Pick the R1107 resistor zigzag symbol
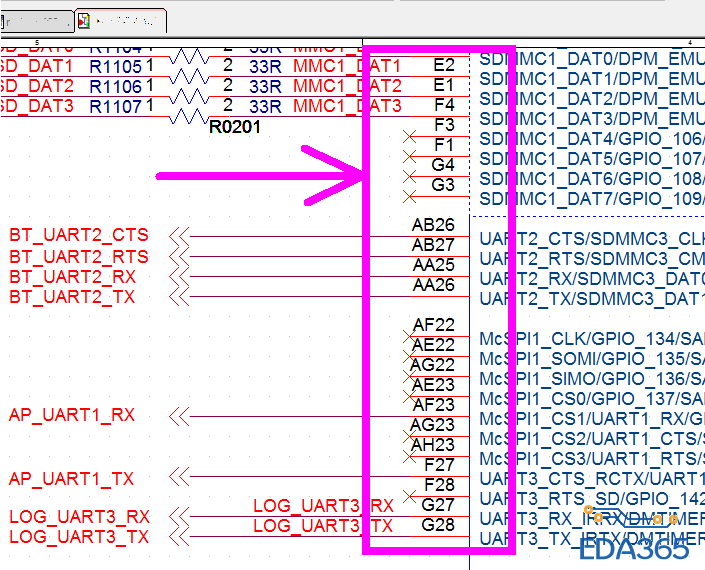This screenshot has height=570, width=705. click(189, 116)
